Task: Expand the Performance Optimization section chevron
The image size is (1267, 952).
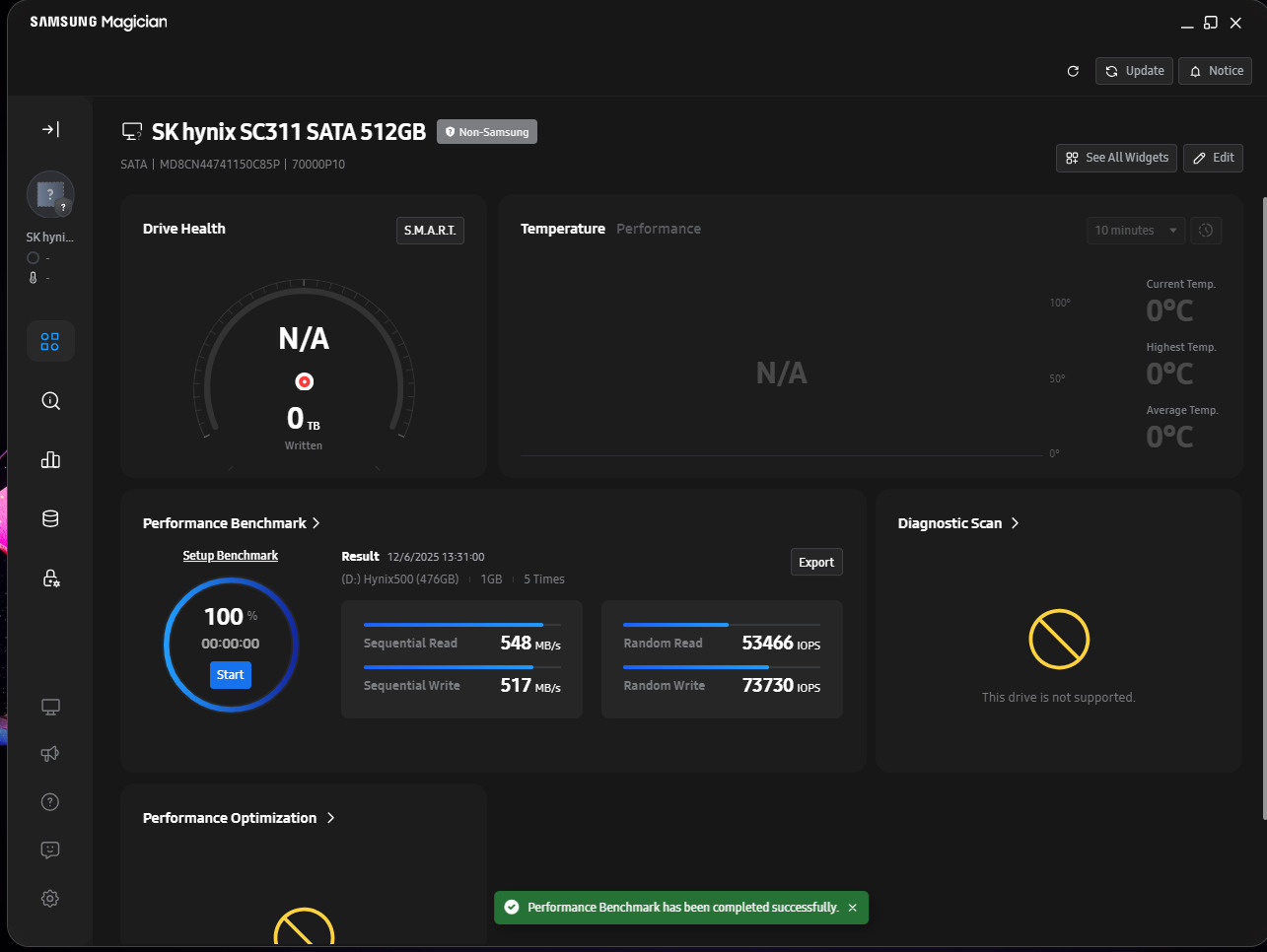Action: [330, 818]
